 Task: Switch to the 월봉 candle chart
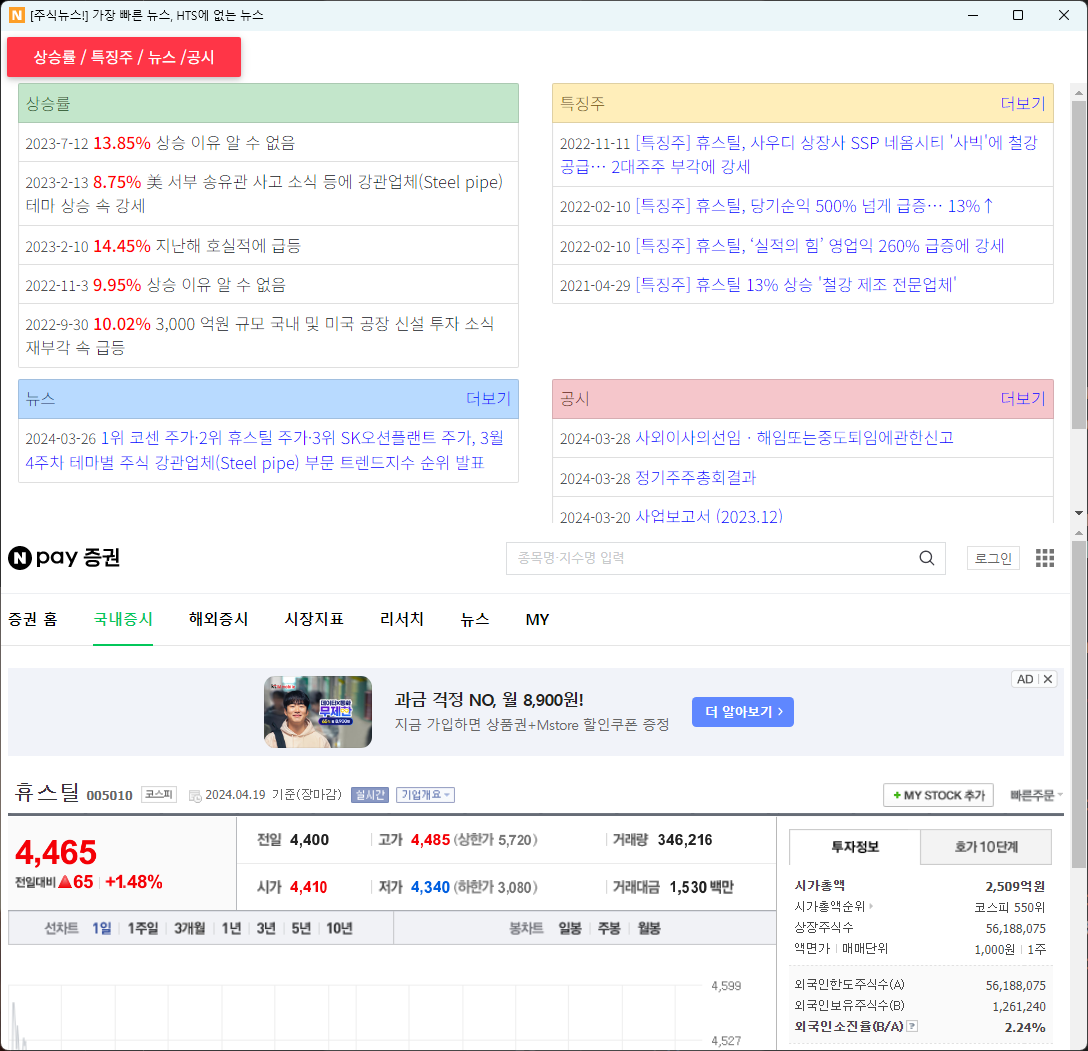(x=649, y=928)
